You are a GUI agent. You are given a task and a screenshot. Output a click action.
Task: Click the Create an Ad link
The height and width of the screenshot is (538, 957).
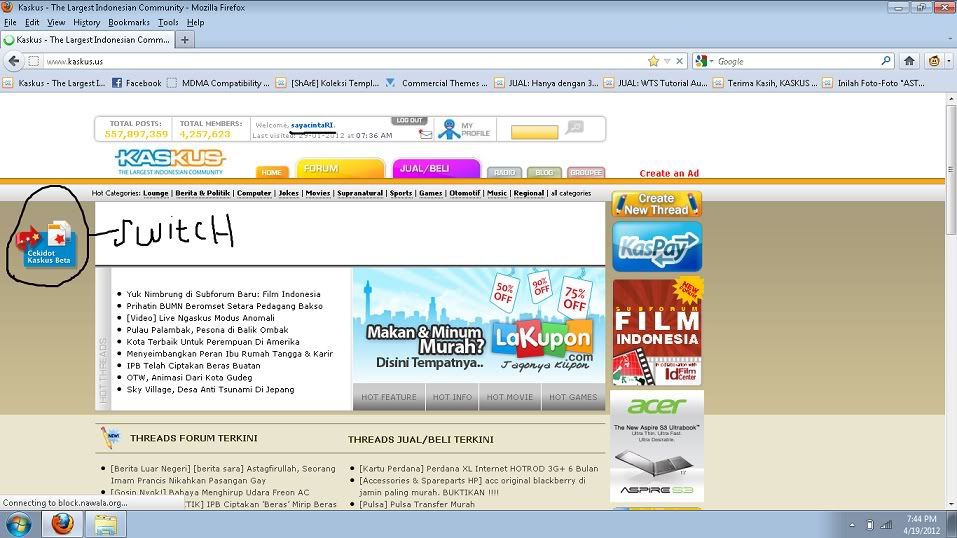[x=669, y=173]
